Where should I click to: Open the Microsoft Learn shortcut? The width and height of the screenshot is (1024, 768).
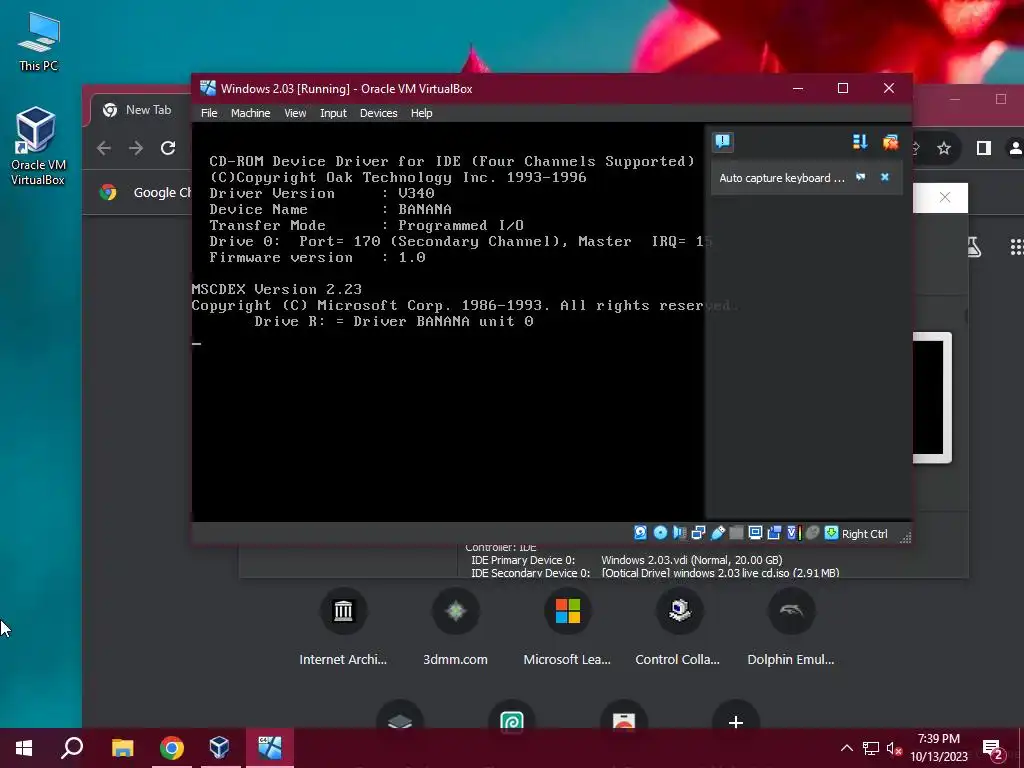point(567,627)
